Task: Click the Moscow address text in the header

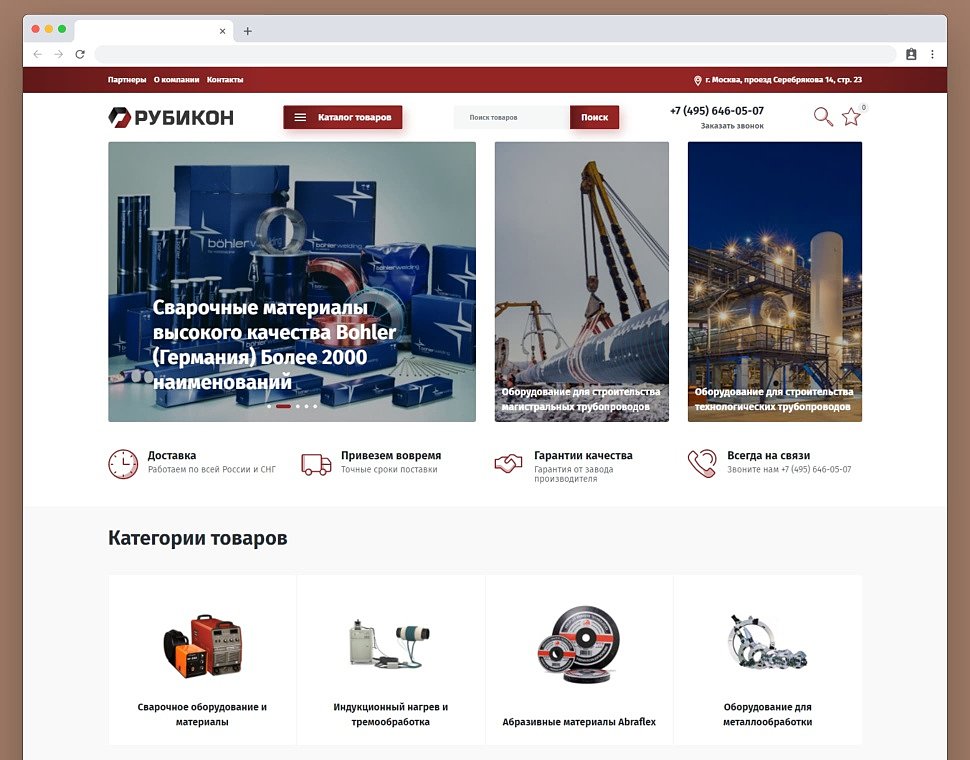Action: pos(783,80)
